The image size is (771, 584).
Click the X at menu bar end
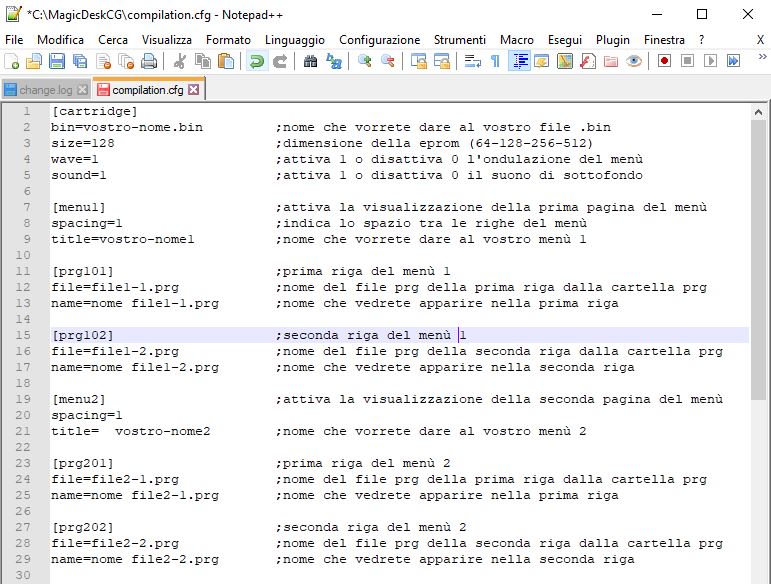(760, 40)
